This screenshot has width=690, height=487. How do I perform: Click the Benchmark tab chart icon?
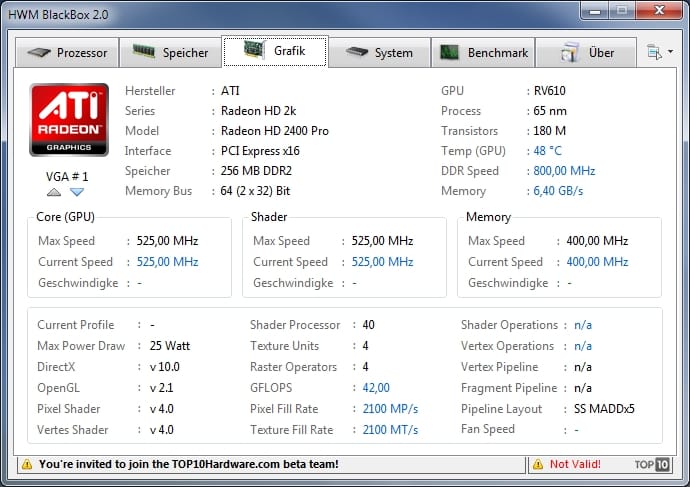(449, 52)
